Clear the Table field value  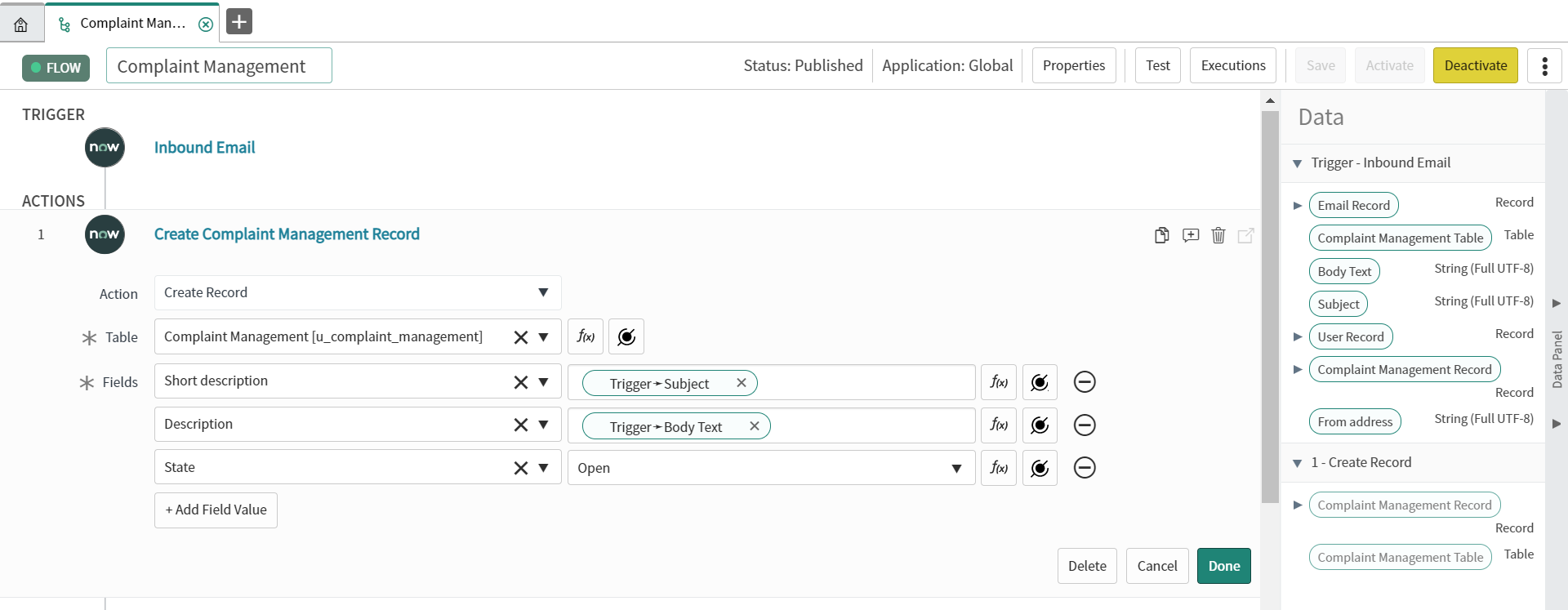pos(520,337)
